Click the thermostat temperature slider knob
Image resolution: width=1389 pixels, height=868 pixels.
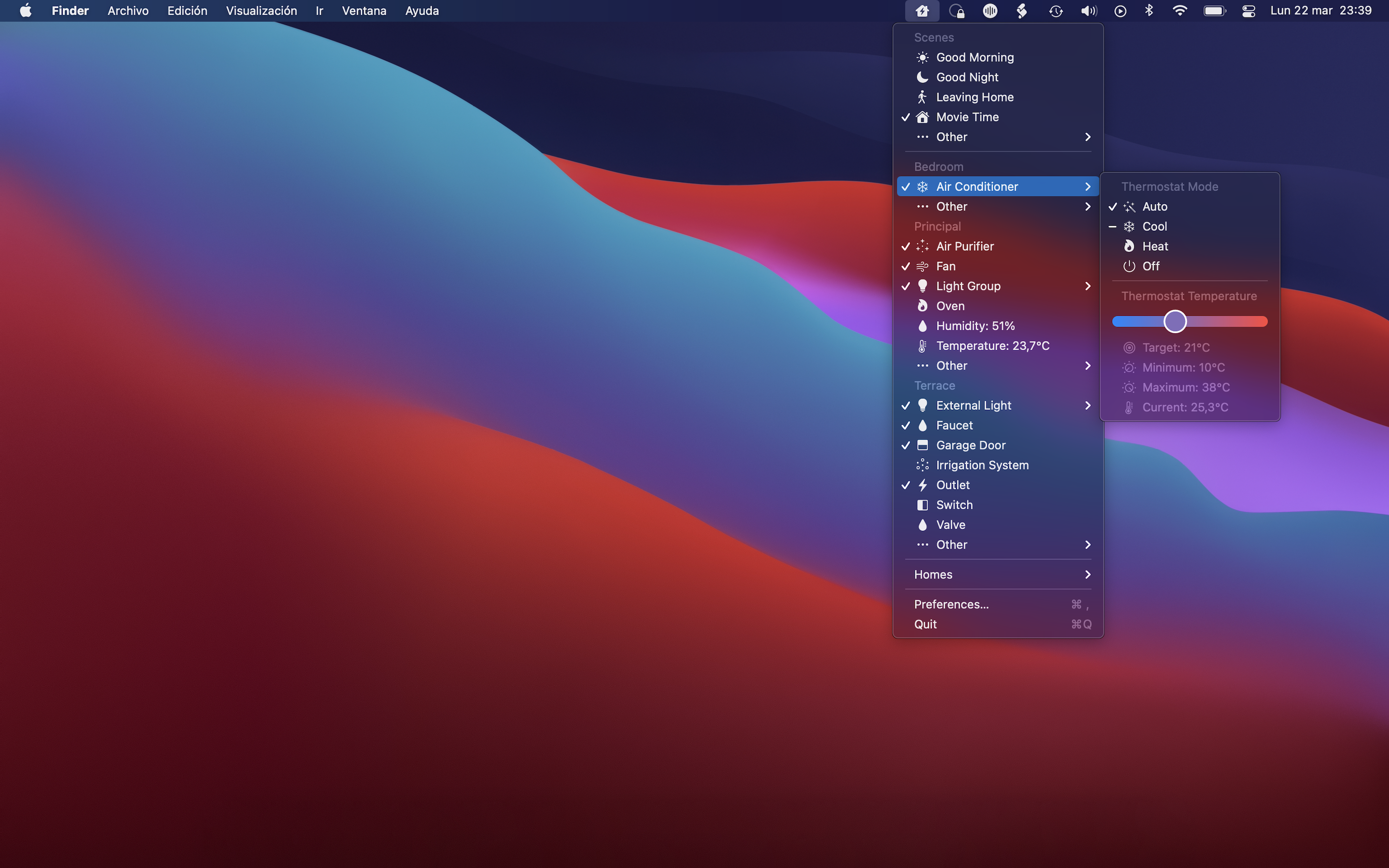pos(1174,322)
